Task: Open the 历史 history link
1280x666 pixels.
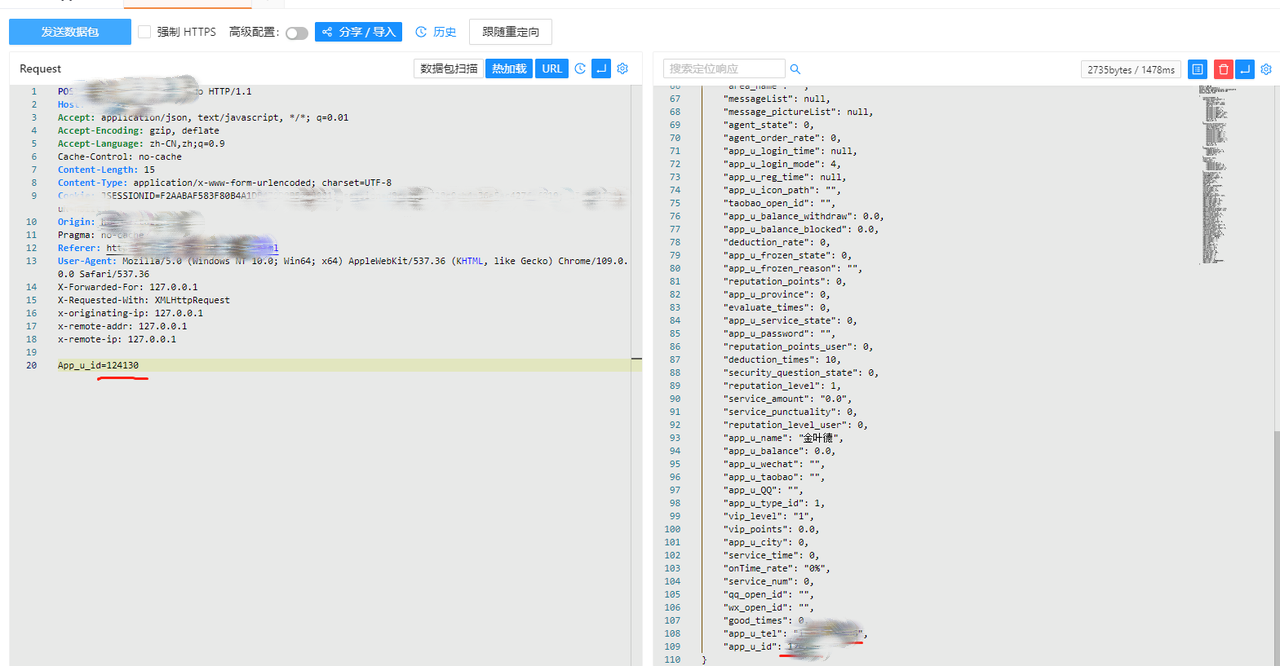Action: pyautogui.click(x=437, y=32)
